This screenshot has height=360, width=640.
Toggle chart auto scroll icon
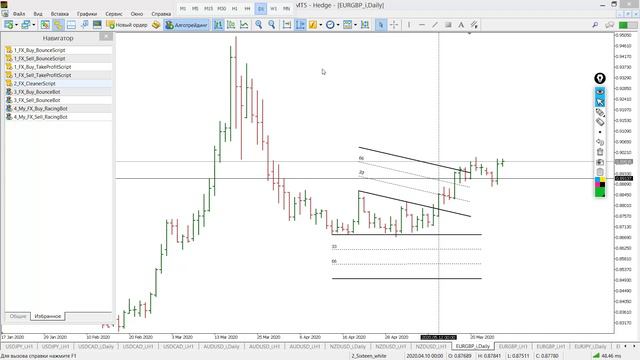287,25
